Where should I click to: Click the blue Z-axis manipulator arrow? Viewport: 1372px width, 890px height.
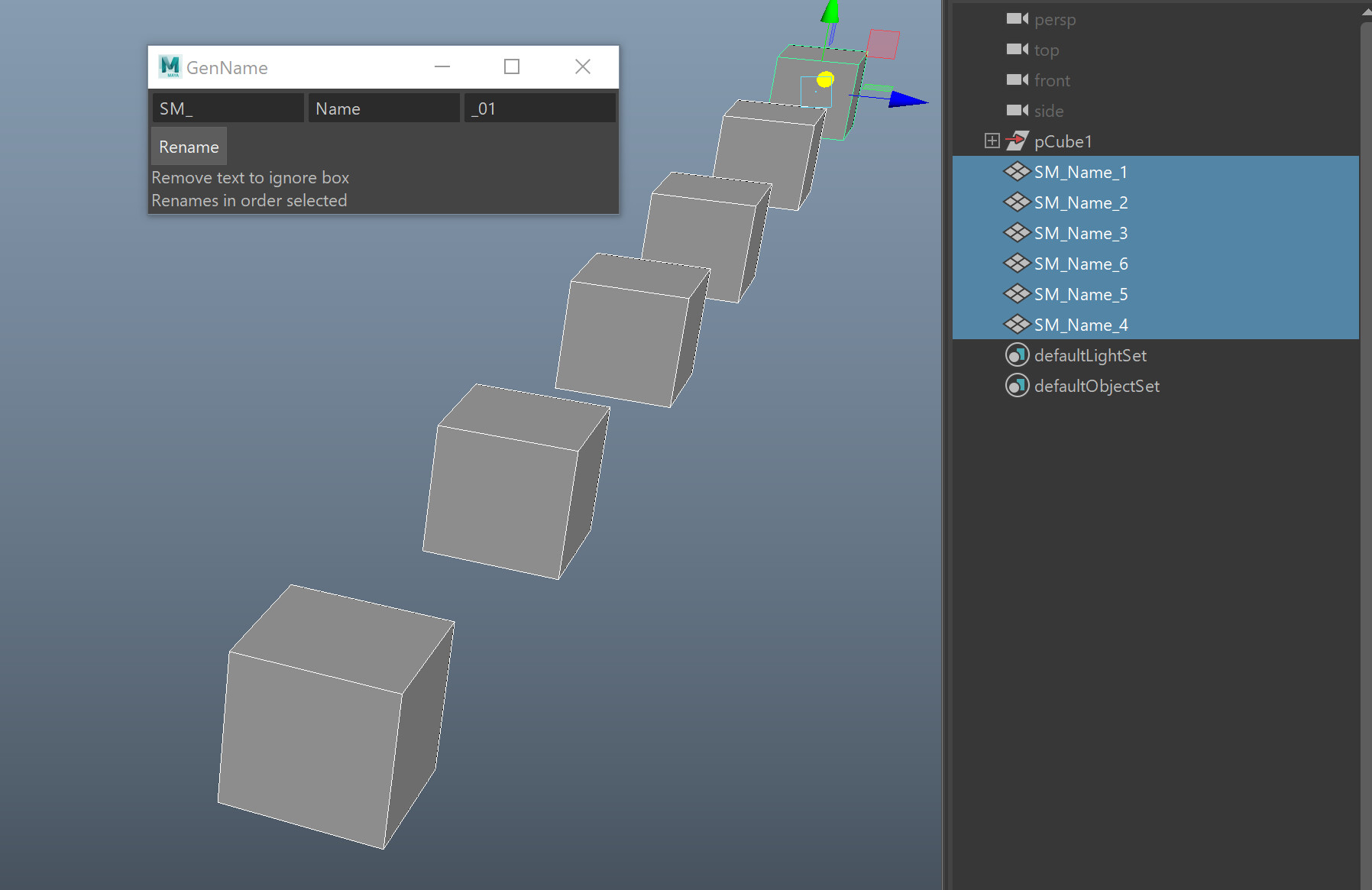click(901, 98)
